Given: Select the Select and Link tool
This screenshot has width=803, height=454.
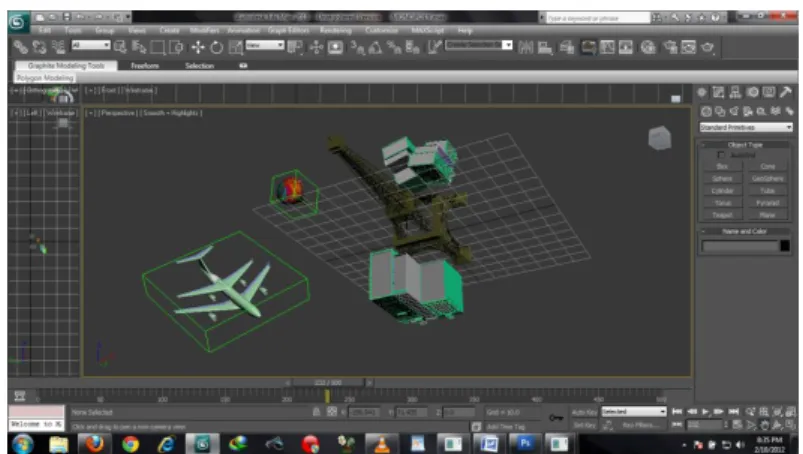Looking at the screenshot, I should click(20, 48).
